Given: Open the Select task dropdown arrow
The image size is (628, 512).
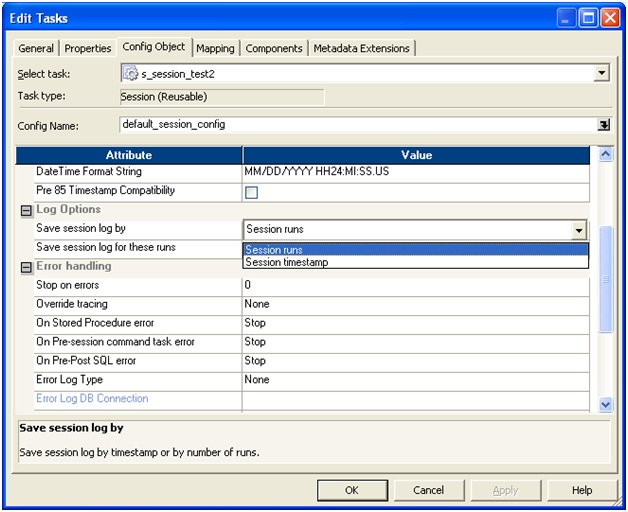Looking at the screenshot, I should coord(601,73).
